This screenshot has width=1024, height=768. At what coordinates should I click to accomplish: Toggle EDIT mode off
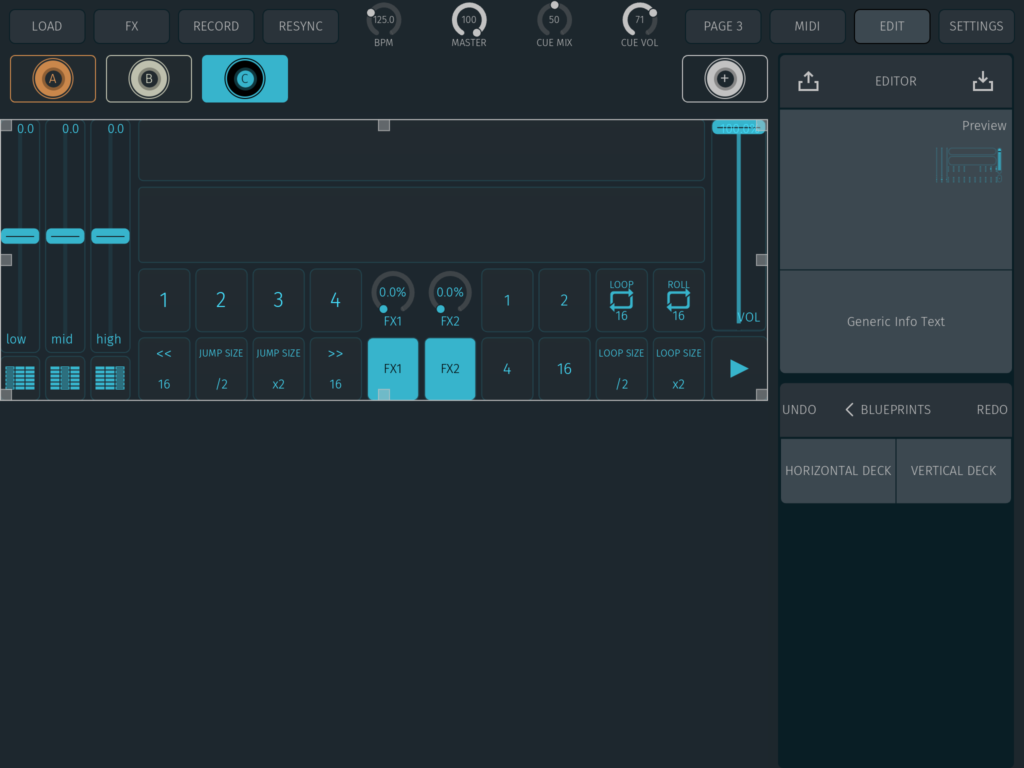[892, 26]
